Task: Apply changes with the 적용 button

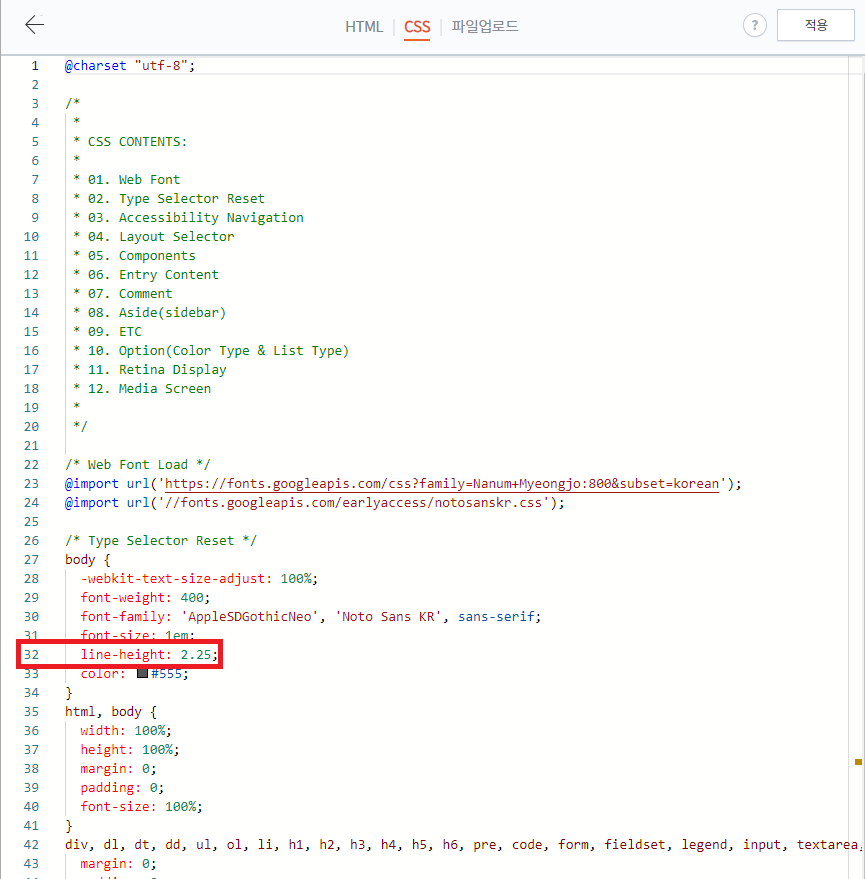Action: coord(816,25)
